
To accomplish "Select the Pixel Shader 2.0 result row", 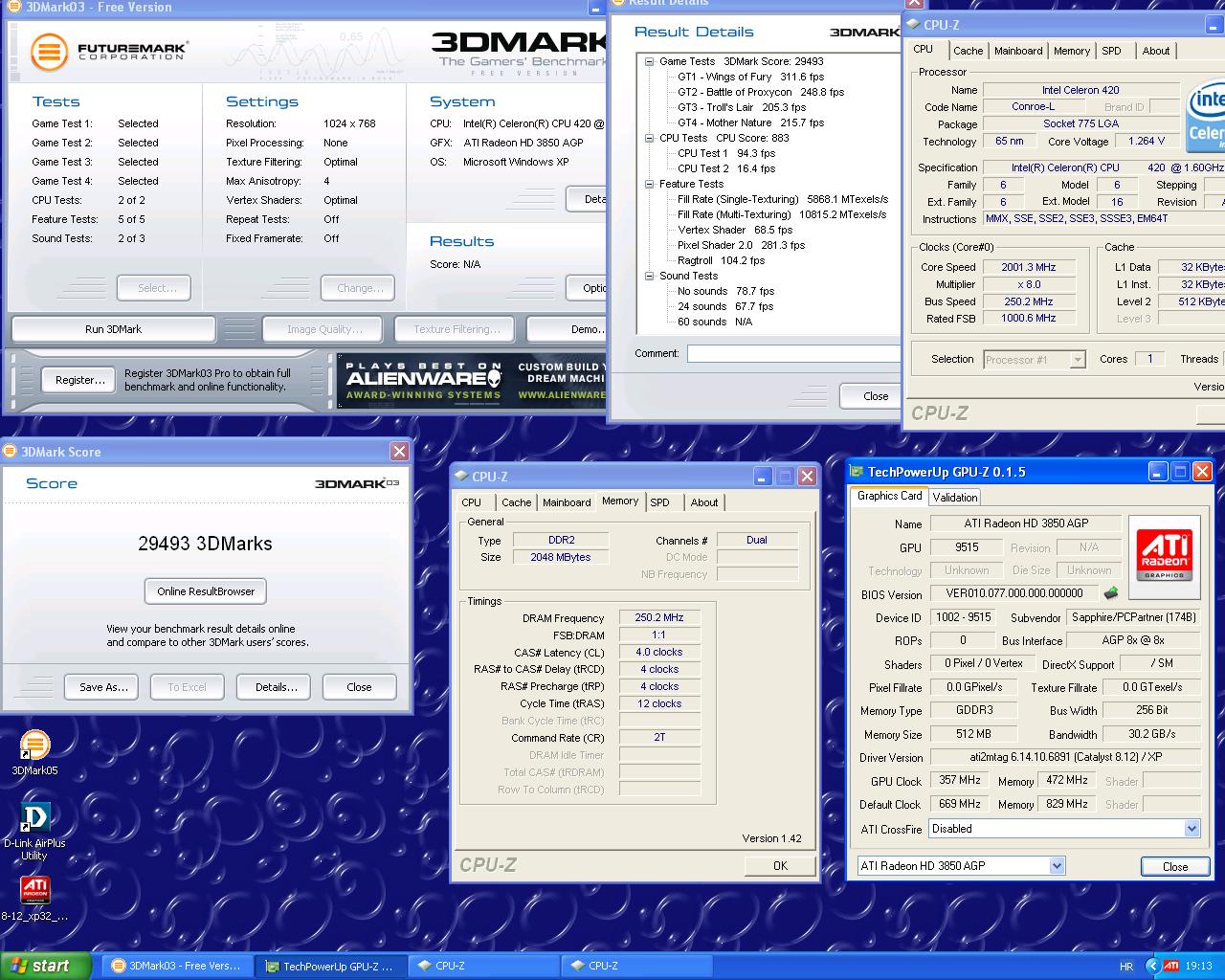I will pyautogui.click(x=741, y=245).
